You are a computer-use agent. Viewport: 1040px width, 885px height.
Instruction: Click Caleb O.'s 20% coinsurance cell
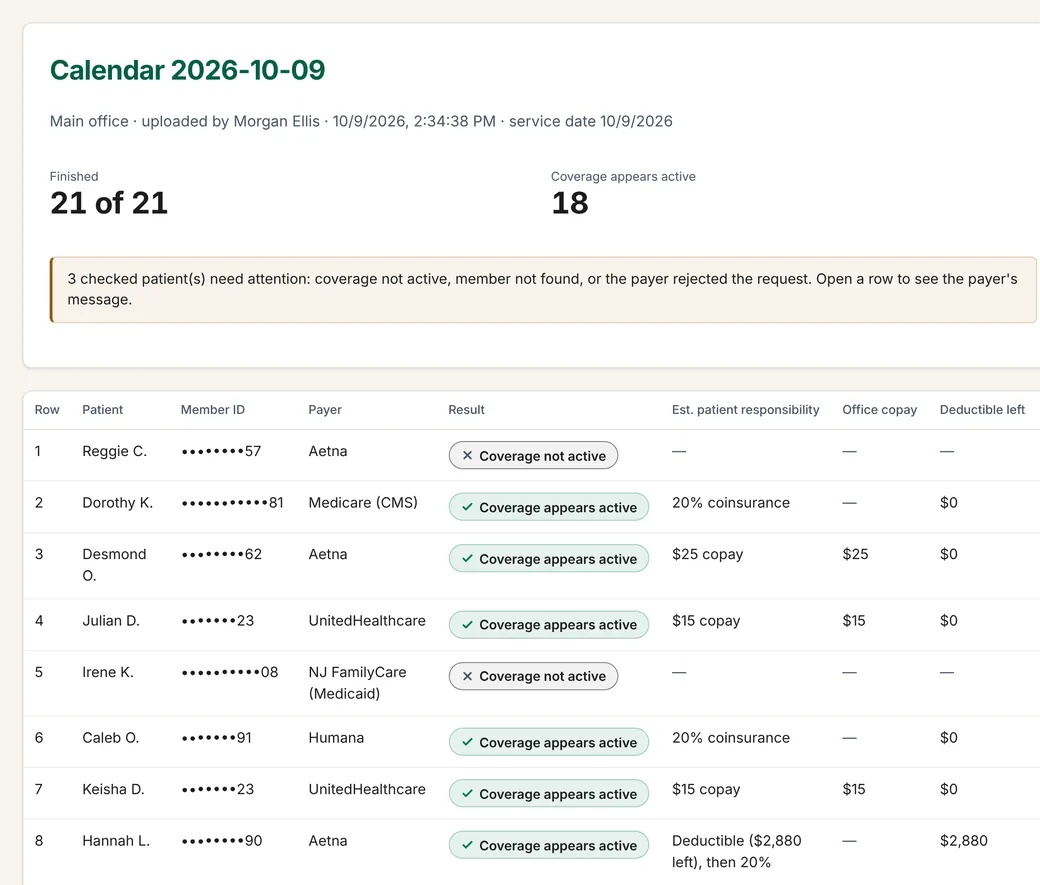731,738
